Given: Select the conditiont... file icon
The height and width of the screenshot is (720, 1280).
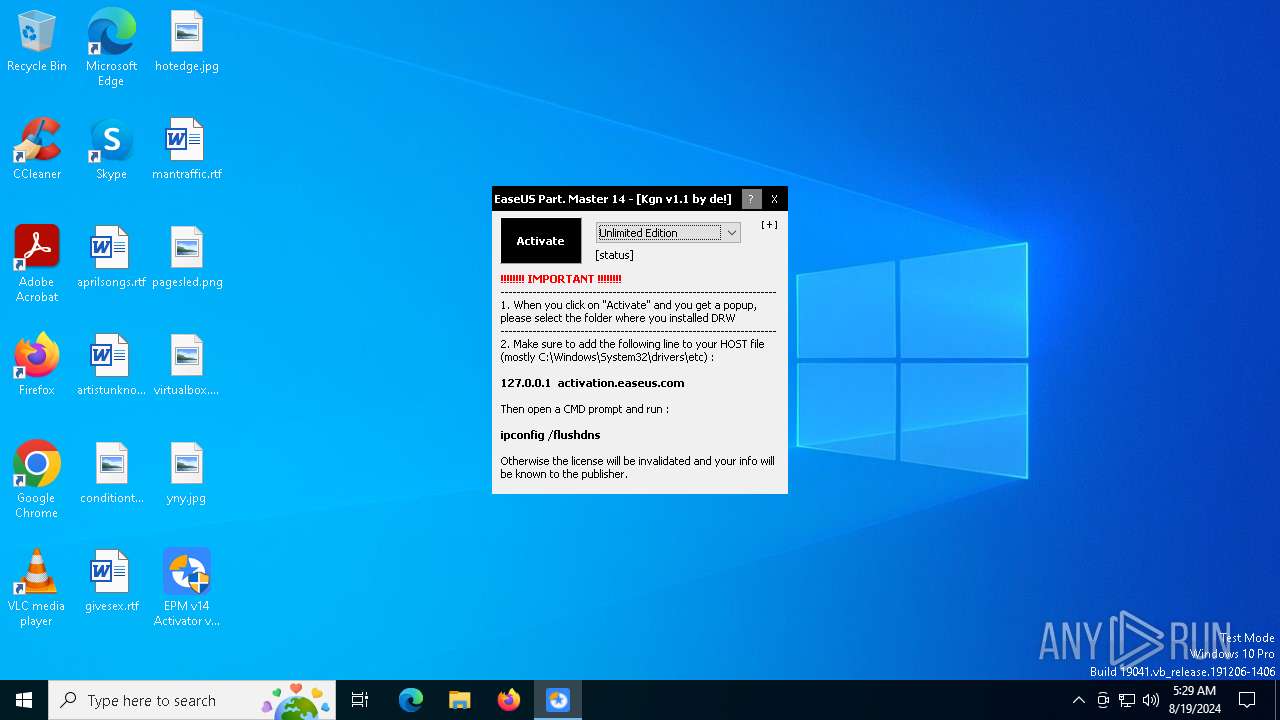Looking at the screenshot, I should pos(111,474).
